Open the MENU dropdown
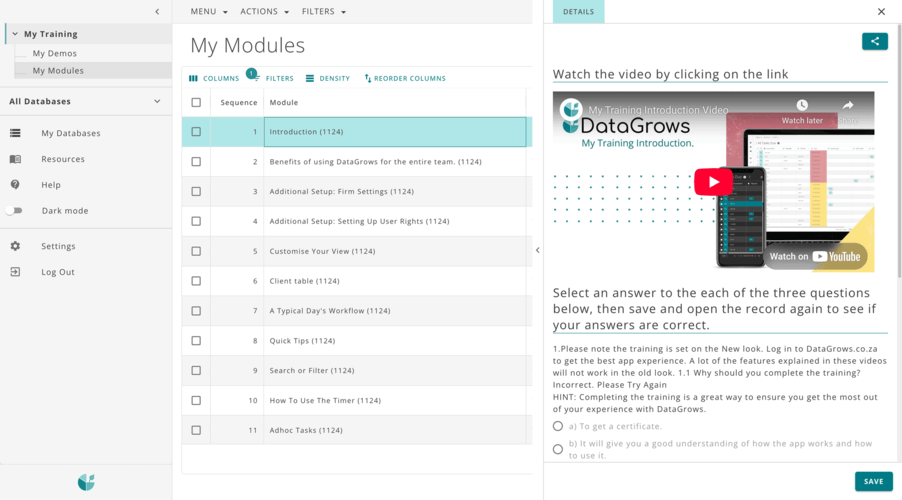Screen dimensions: 902x500 (209, 12)
